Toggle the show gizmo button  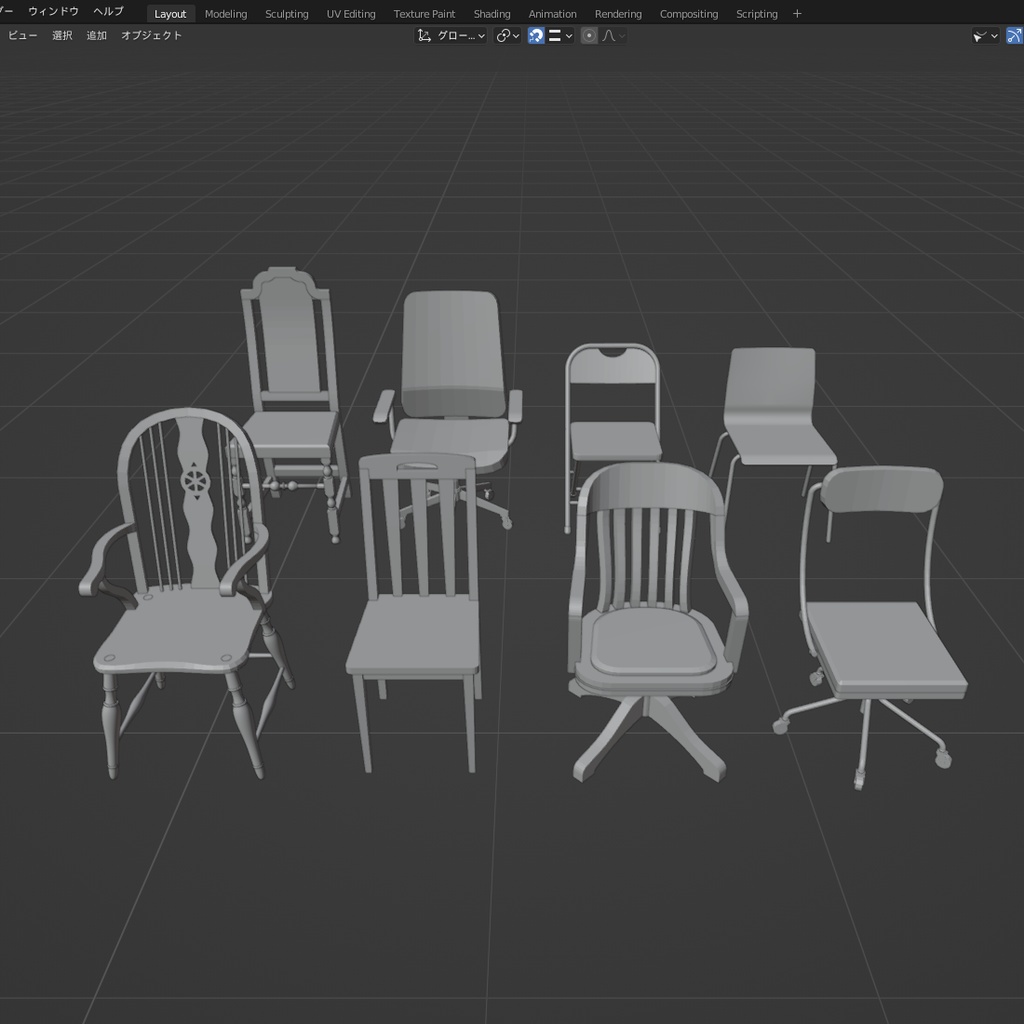[x=1014, y=35]
